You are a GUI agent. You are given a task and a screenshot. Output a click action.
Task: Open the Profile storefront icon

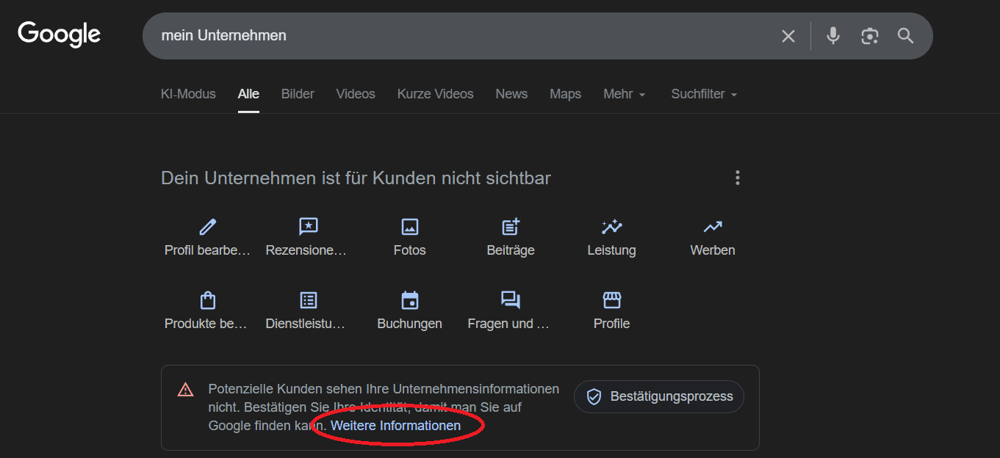(x=612, y=300)
